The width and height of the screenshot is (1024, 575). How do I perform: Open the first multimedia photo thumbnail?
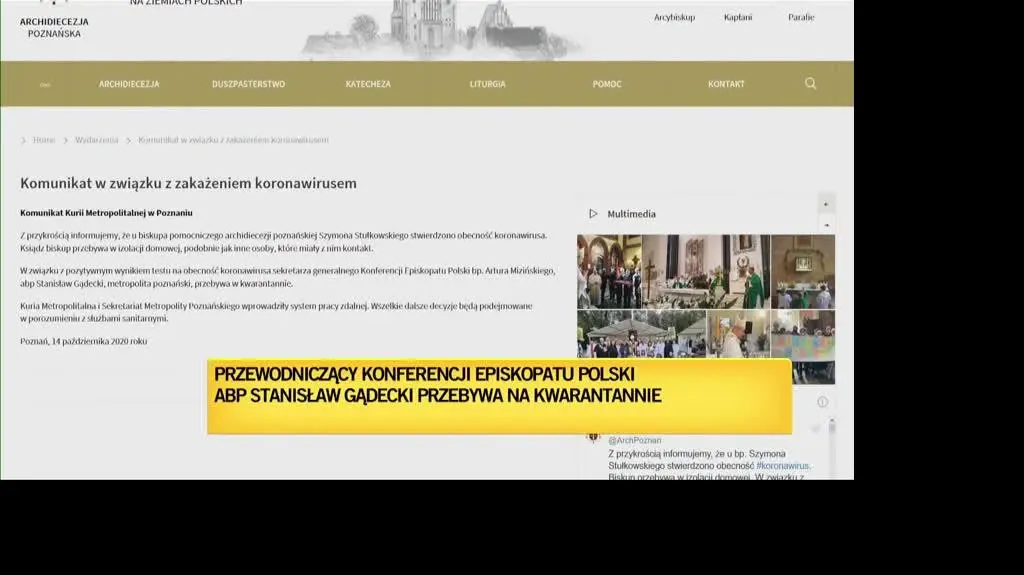pos(609,272)
